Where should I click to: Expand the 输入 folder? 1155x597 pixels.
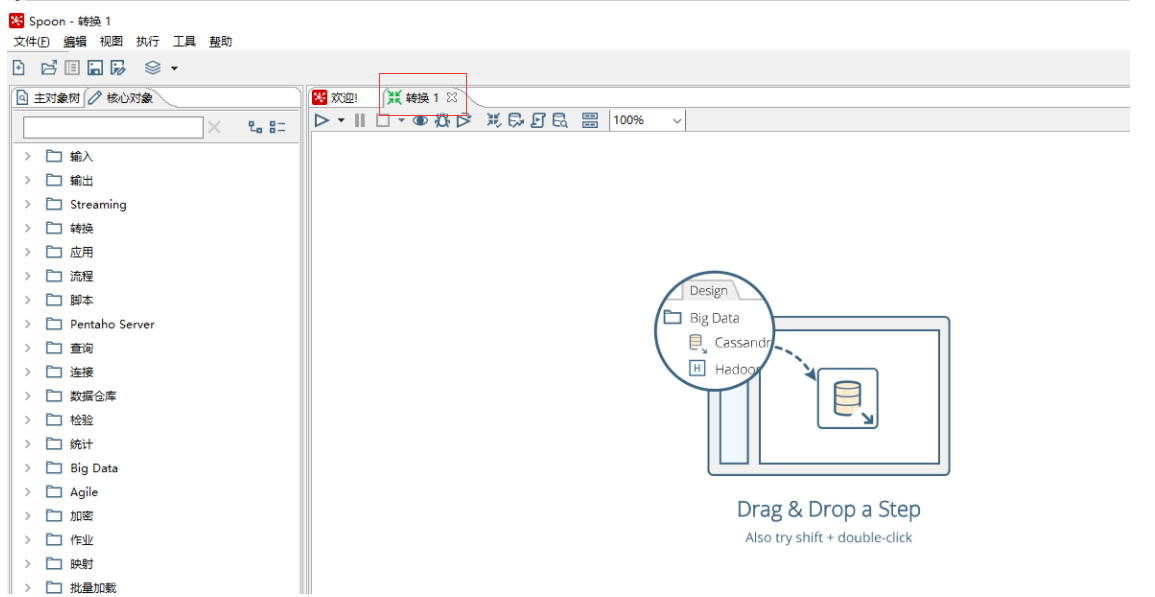tap(27, 156)
